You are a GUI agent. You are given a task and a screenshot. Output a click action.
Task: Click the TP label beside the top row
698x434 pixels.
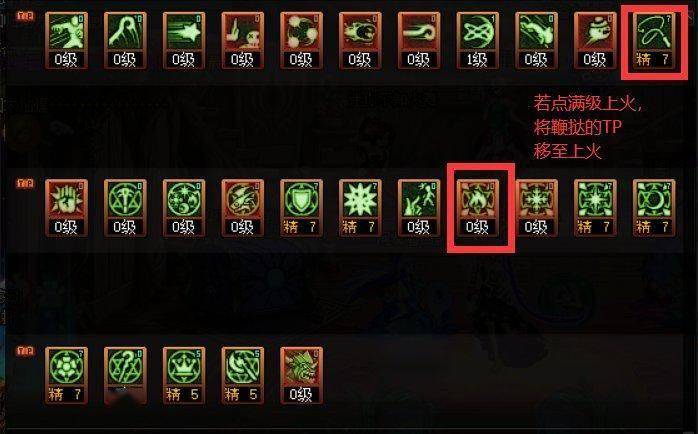(25, 16)
